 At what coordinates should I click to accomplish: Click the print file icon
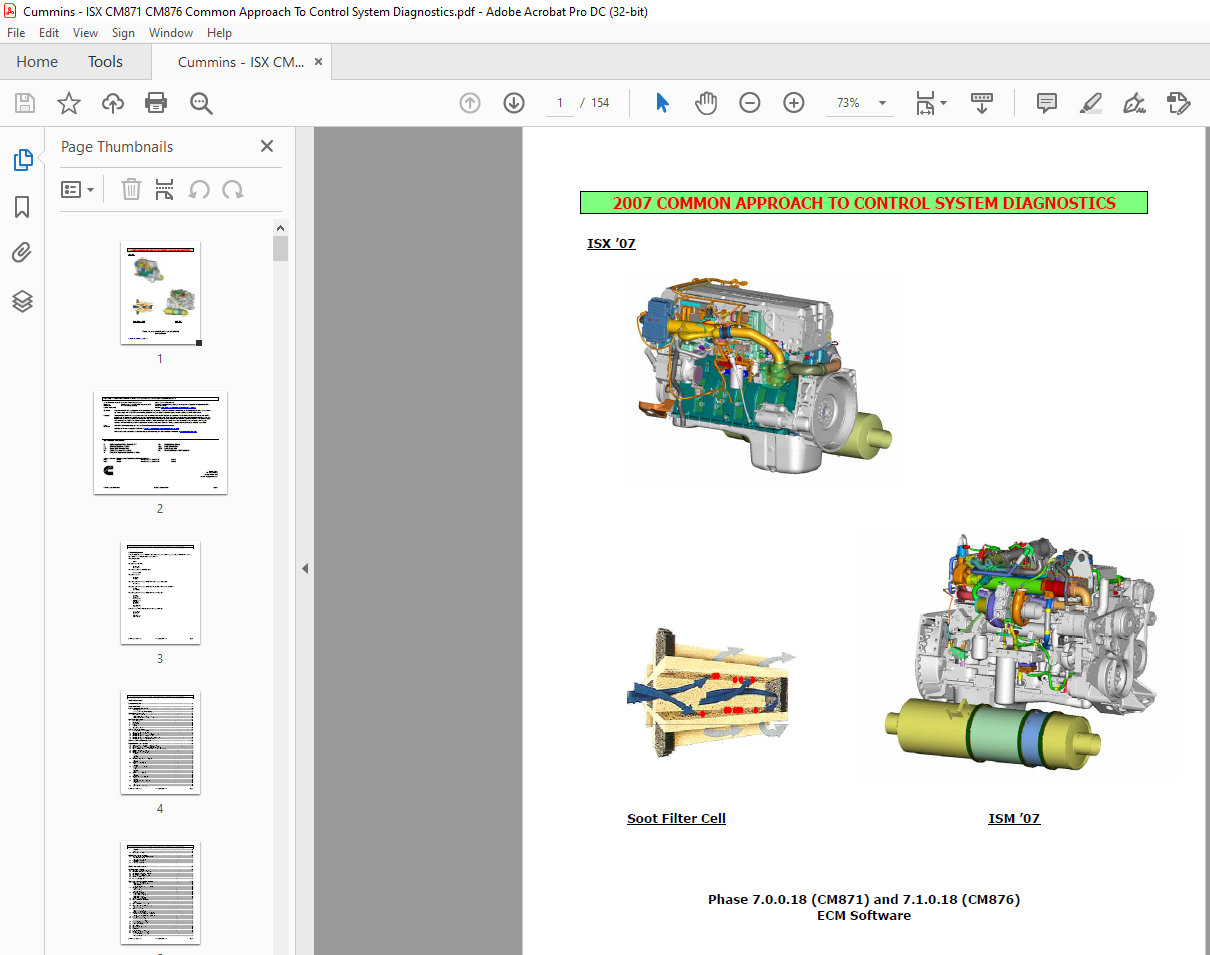156,103
